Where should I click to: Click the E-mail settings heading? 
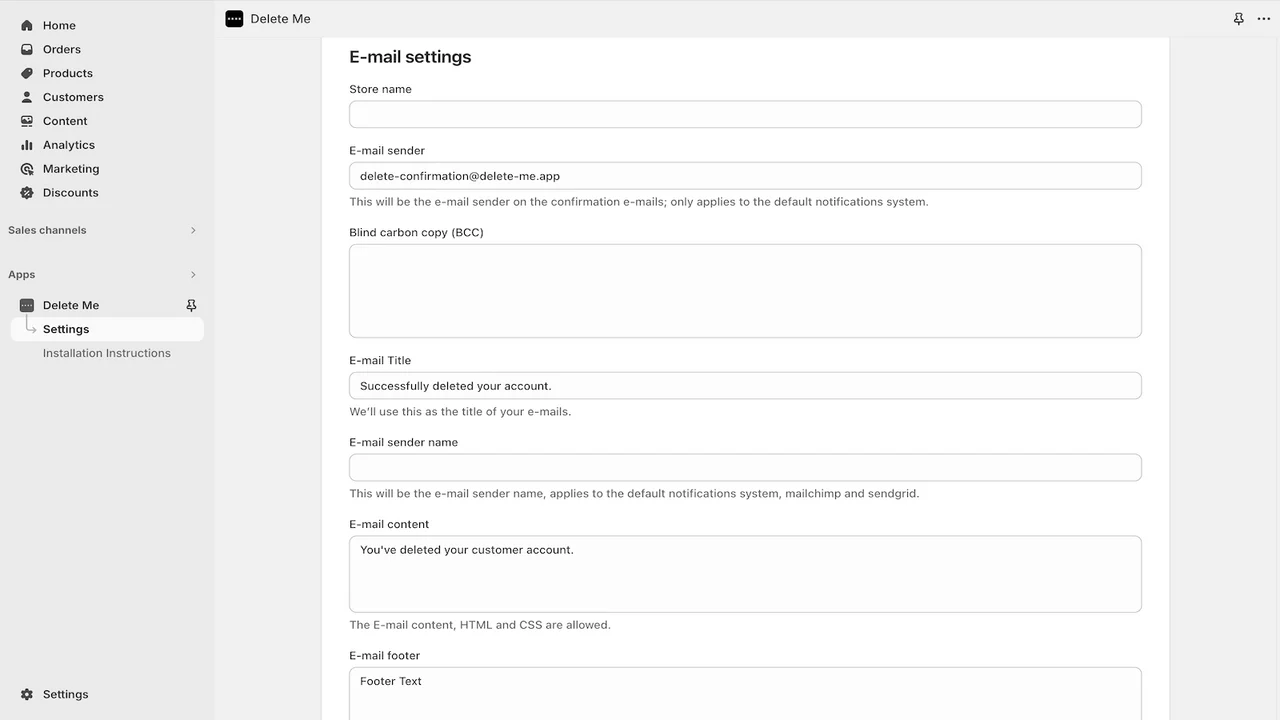[410, 57]
